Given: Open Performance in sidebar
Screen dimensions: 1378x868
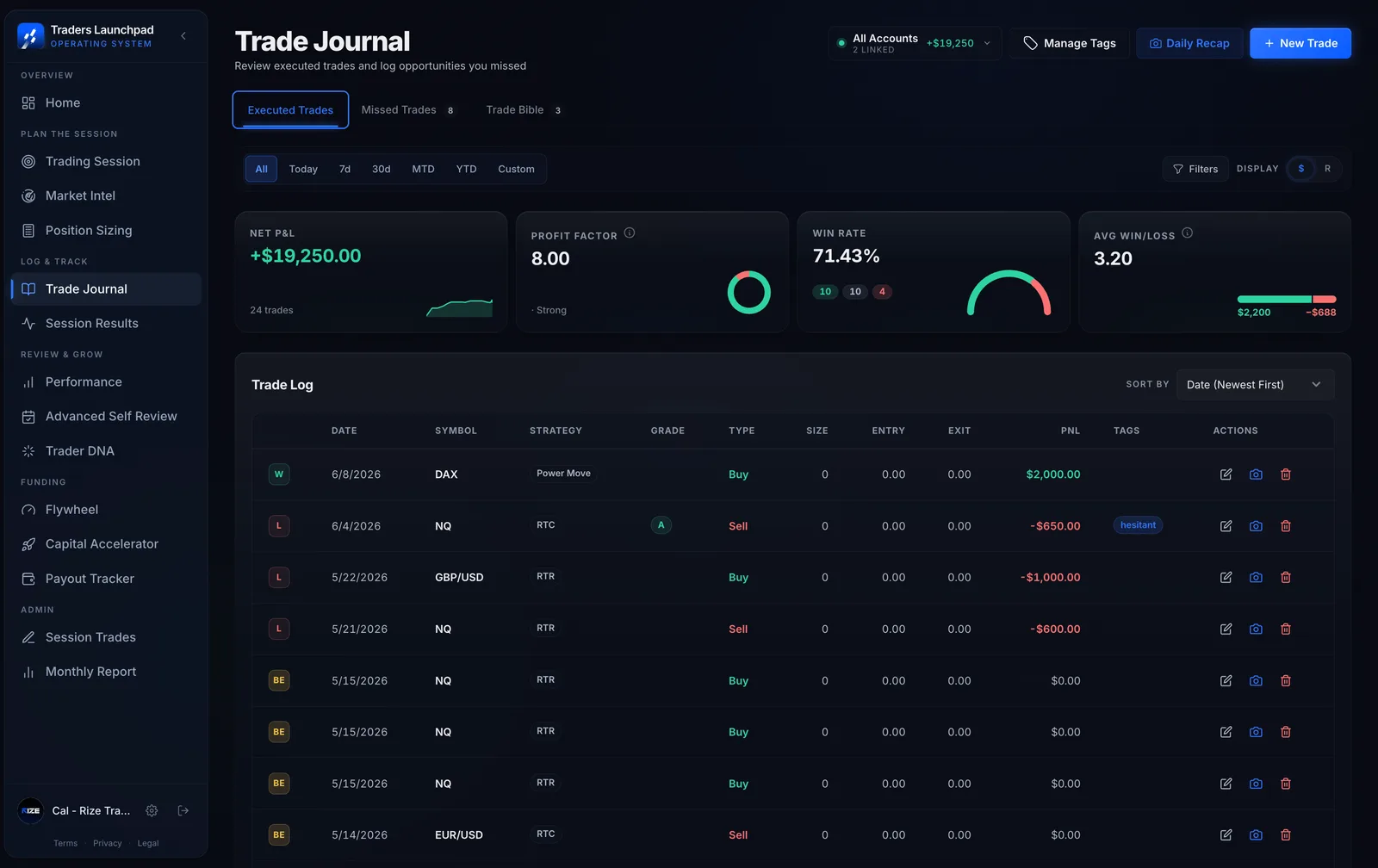Looking at the screenshot, I should pyautogui.click(x=106, y=382).
